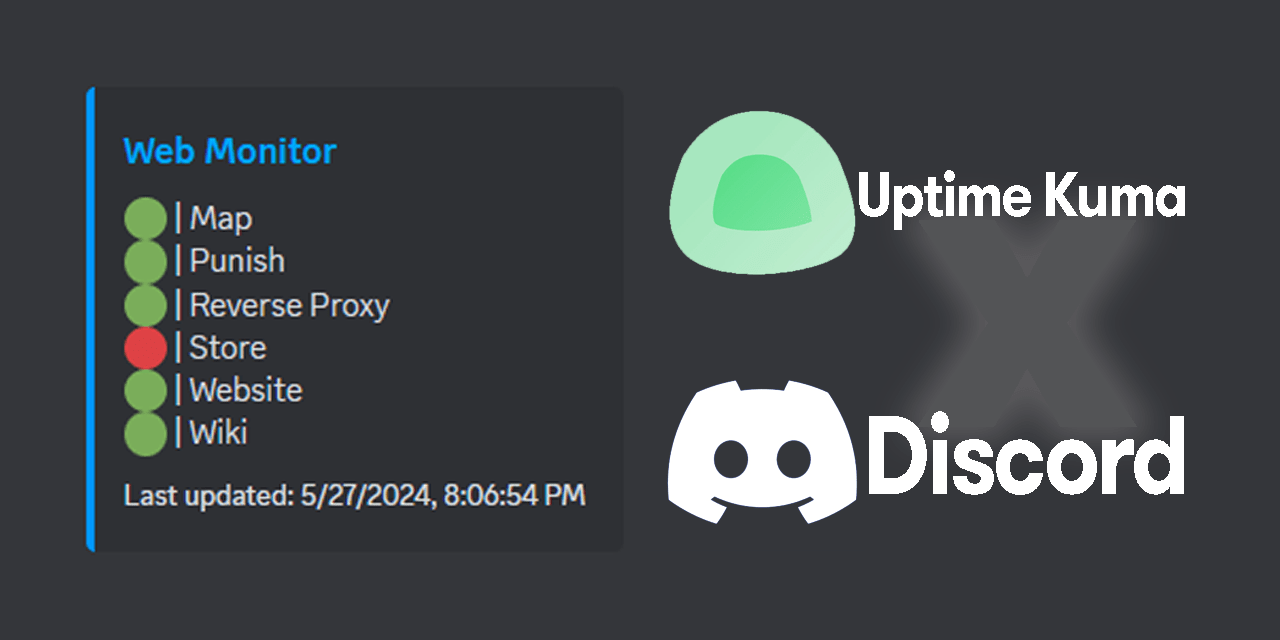Select the Punish monitor entry
This screenshot has height=640, width=1280.
[237, 261]
